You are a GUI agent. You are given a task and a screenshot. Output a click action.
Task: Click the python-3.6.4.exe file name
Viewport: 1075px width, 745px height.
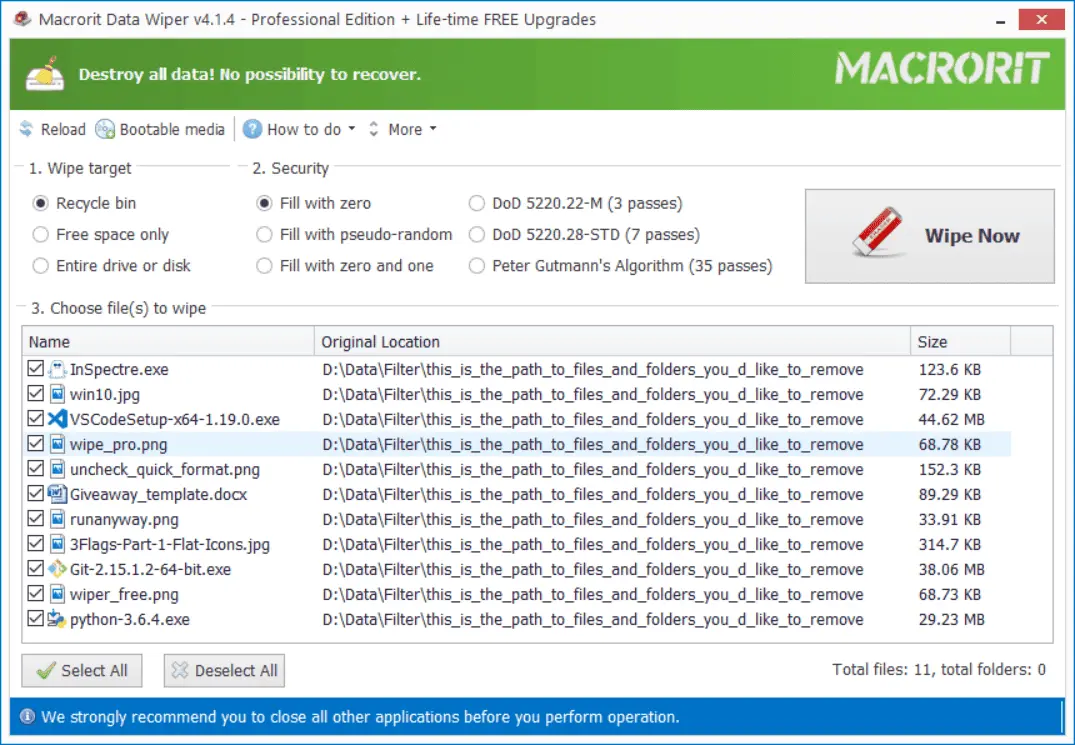130,620
